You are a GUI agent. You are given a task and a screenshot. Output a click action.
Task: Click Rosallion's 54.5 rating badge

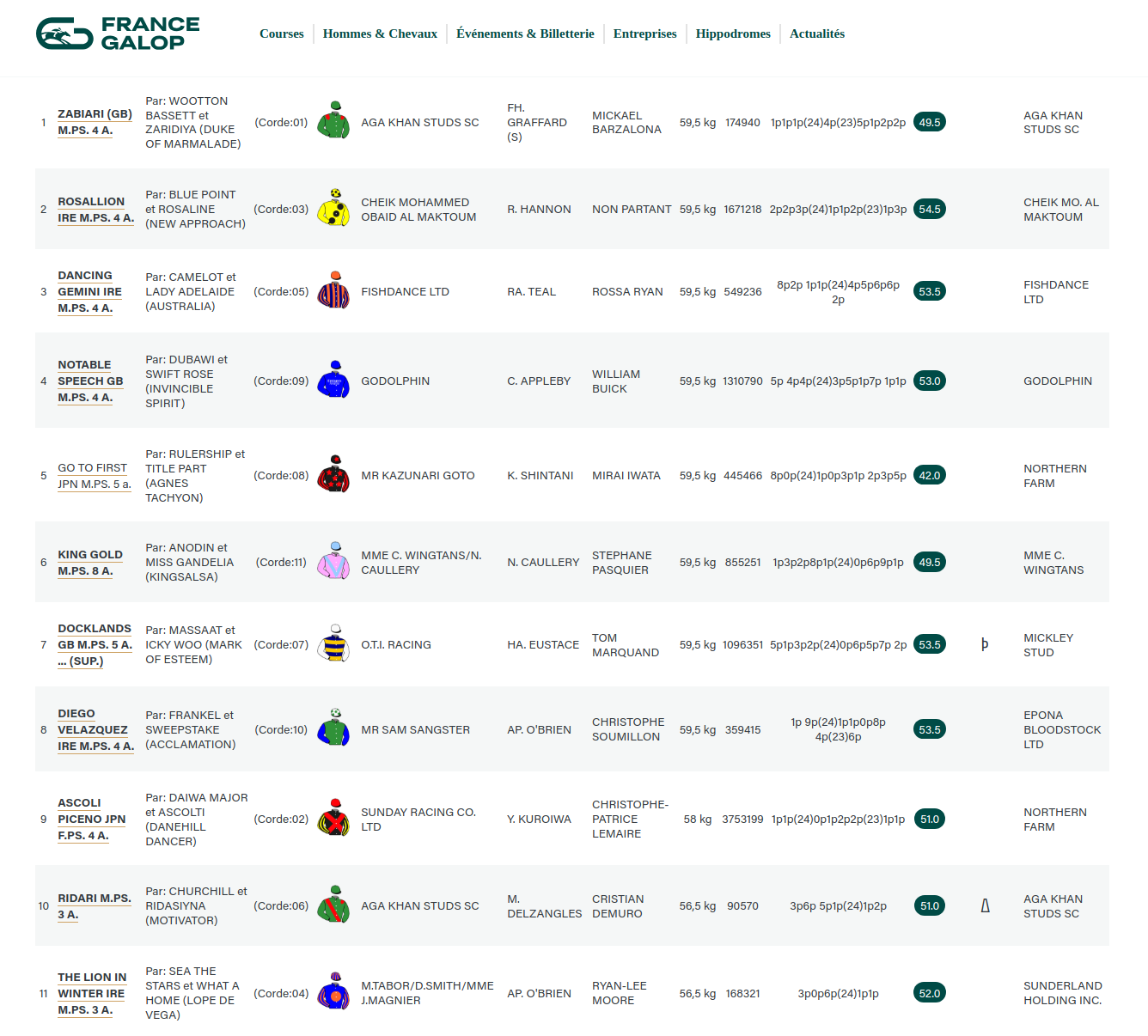click(x=930, y=209)
